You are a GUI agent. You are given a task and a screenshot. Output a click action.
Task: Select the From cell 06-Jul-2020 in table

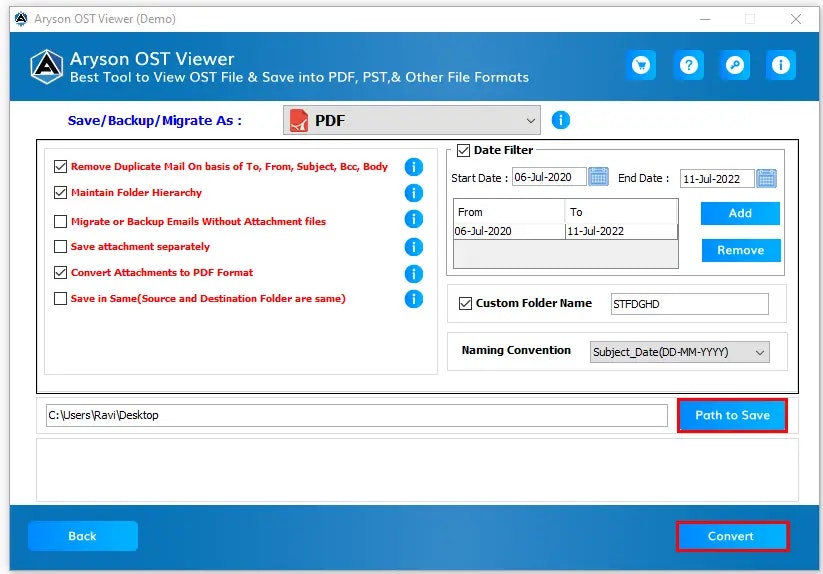509,231
